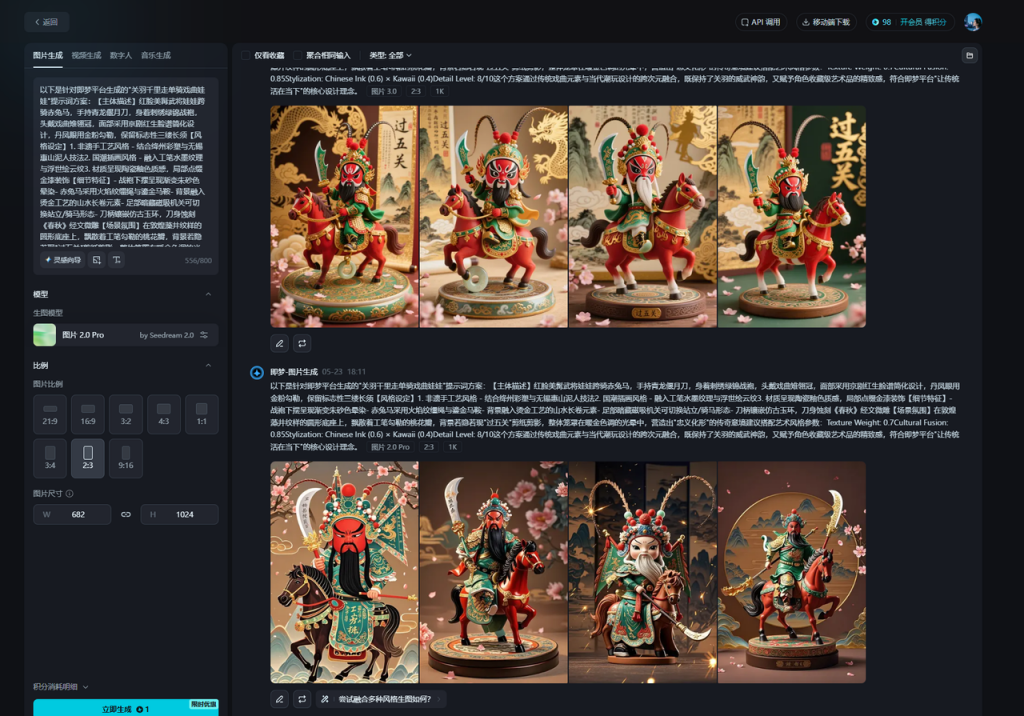Go back with the 返回 button
Image resolution: width=1024 pixels, height=716 pixels.
46,22
